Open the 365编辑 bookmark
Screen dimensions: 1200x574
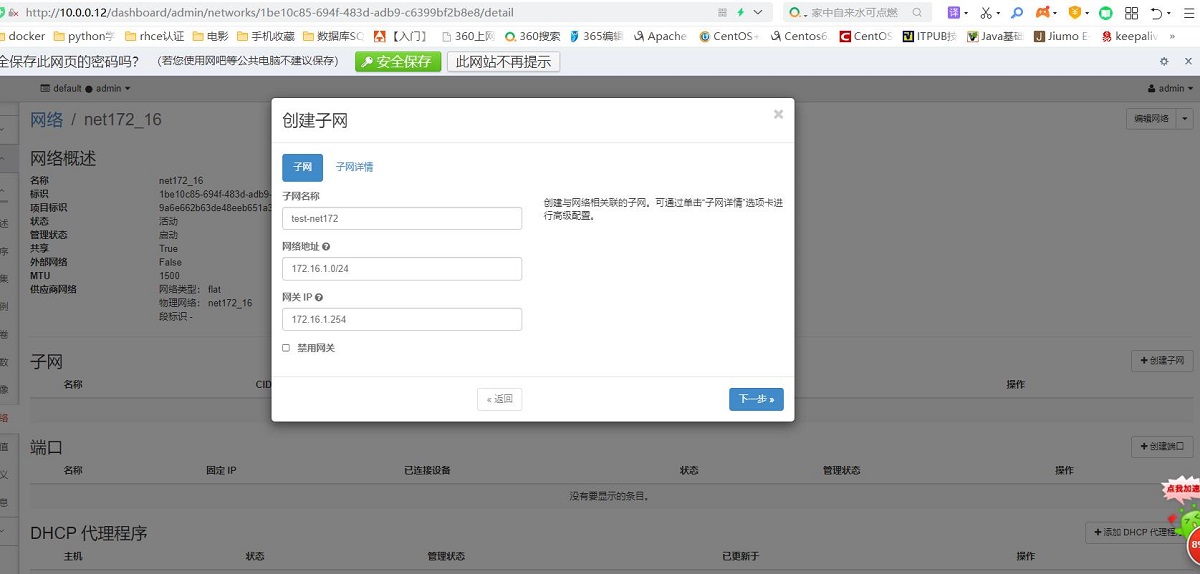pos(596,36)
